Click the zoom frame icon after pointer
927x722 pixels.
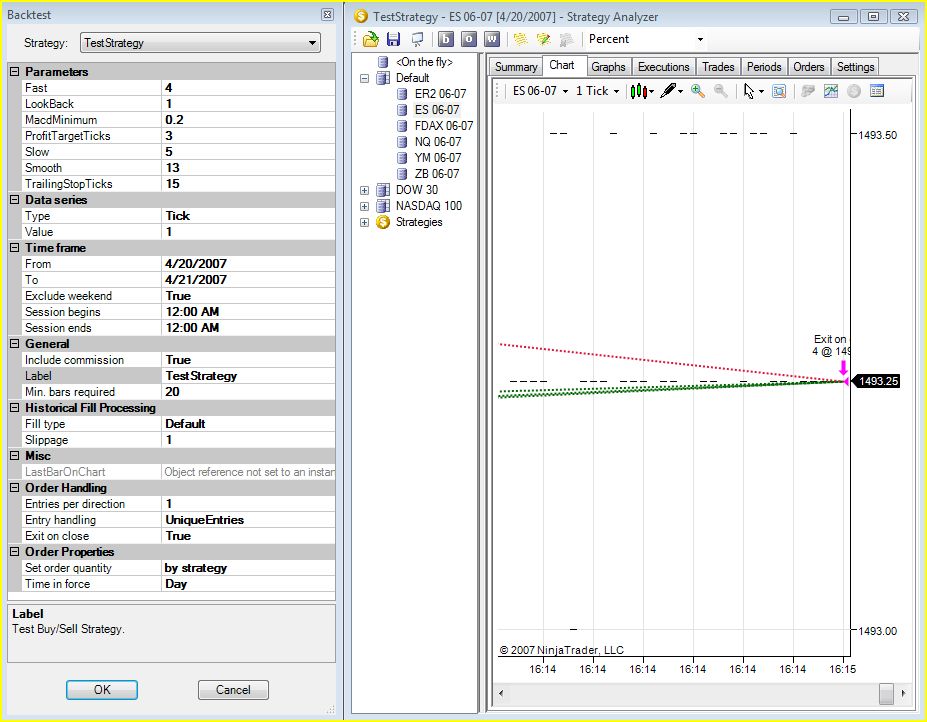click(779, 91)
